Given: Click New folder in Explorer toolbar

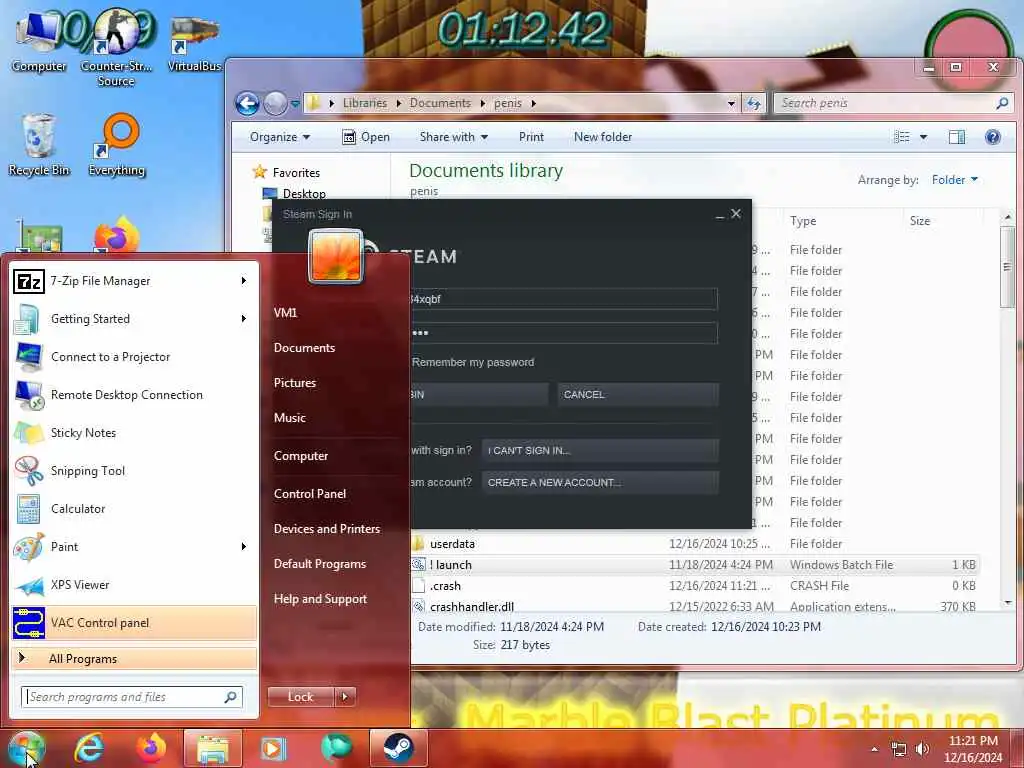Looking at the screenshot, I should (603, 137).
